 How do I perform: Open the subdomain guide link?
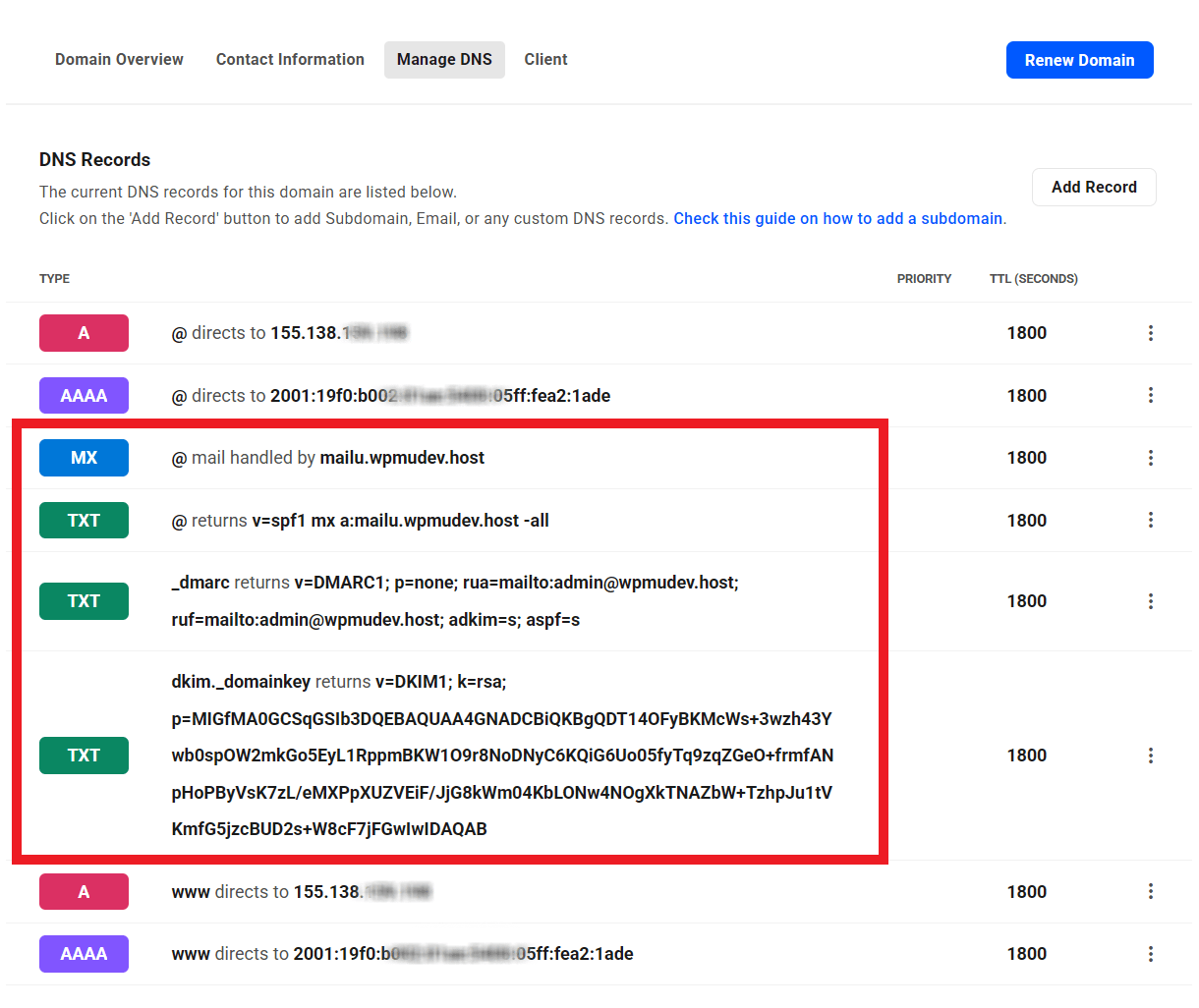pos(837,218)
